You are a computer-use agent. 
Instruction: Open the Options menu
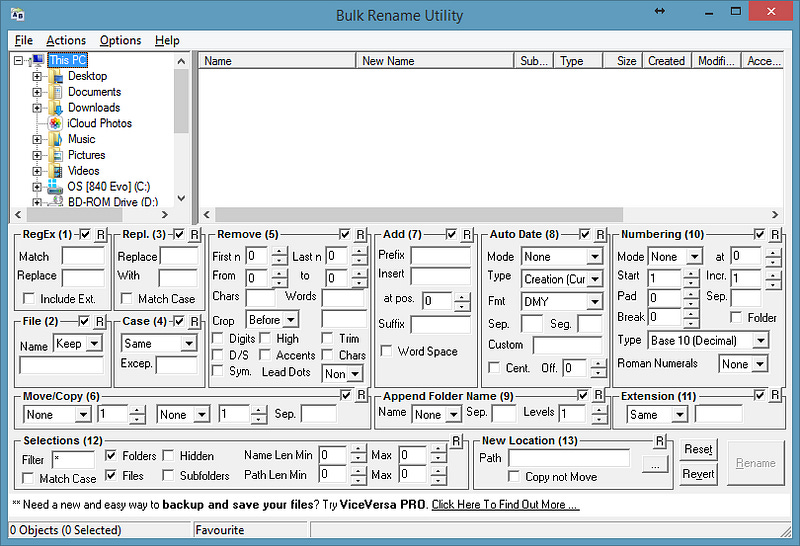tap(120, 40)
